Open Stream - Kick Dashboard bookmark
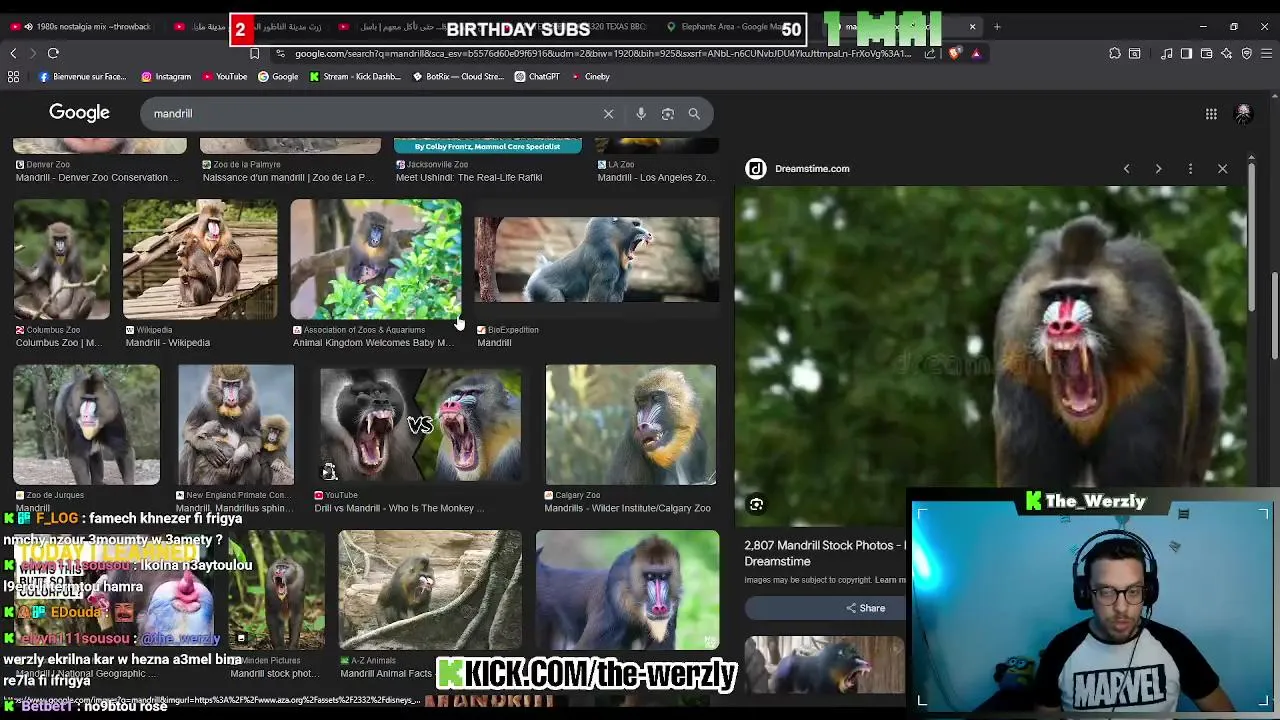 point(355,76)
